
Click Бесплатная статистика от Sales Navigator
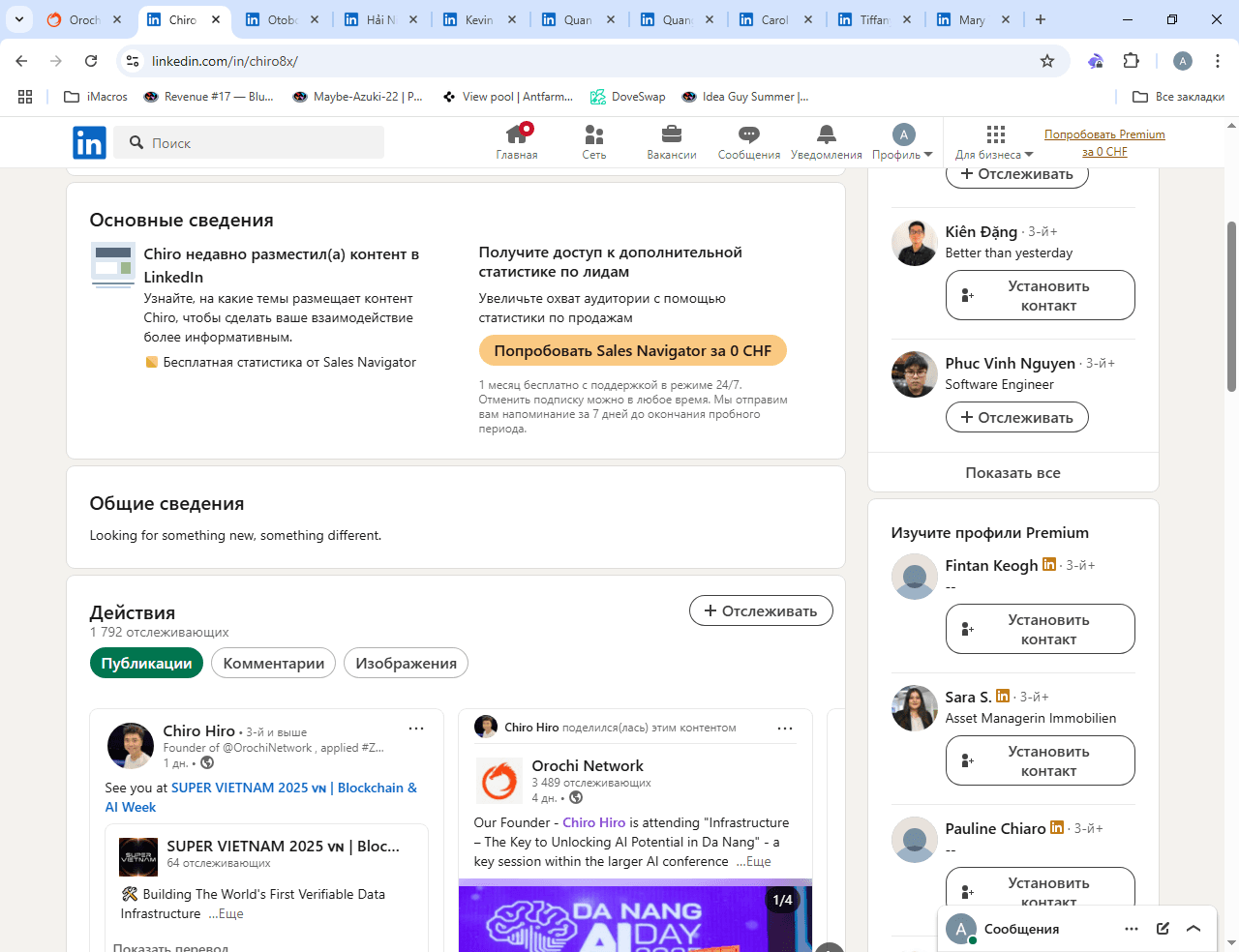pos(289,362)
